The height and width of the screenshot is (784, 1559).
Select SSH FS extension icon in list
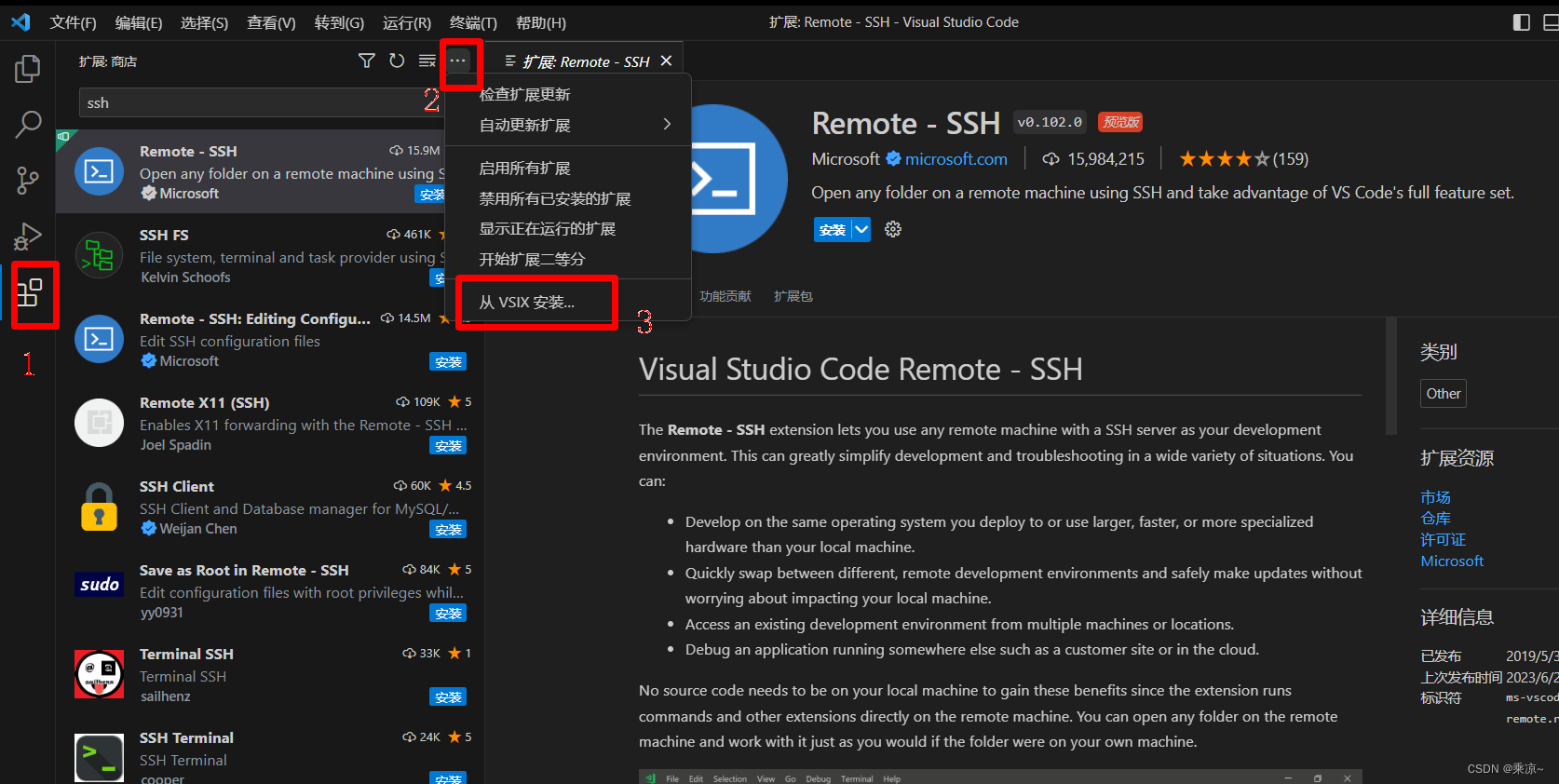99,255
